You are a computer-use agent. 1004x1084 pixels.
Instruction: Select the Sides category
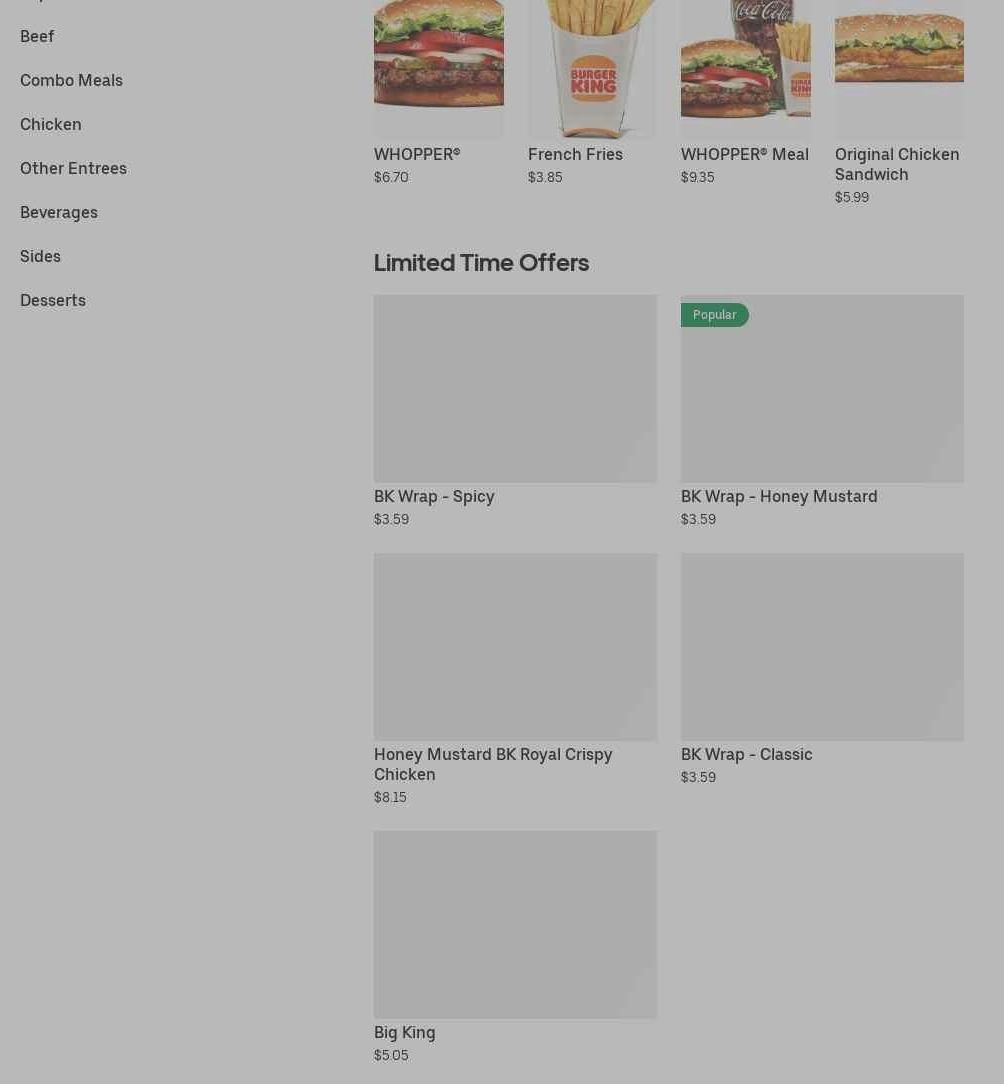[x=40, y=256]
